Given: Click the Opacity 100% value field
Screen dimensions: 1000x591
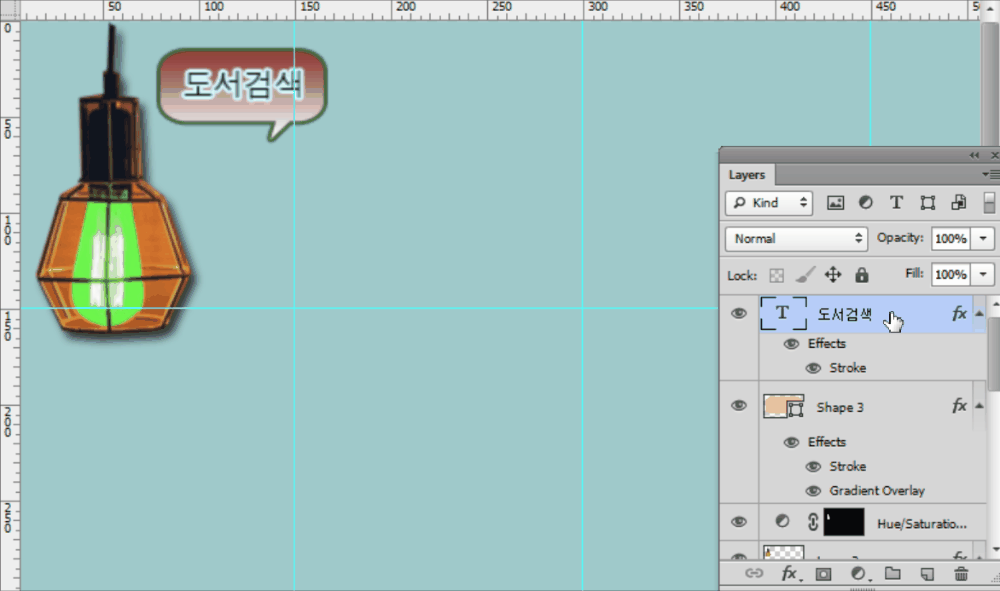Looking at the screenshot, I should point(950,238).
